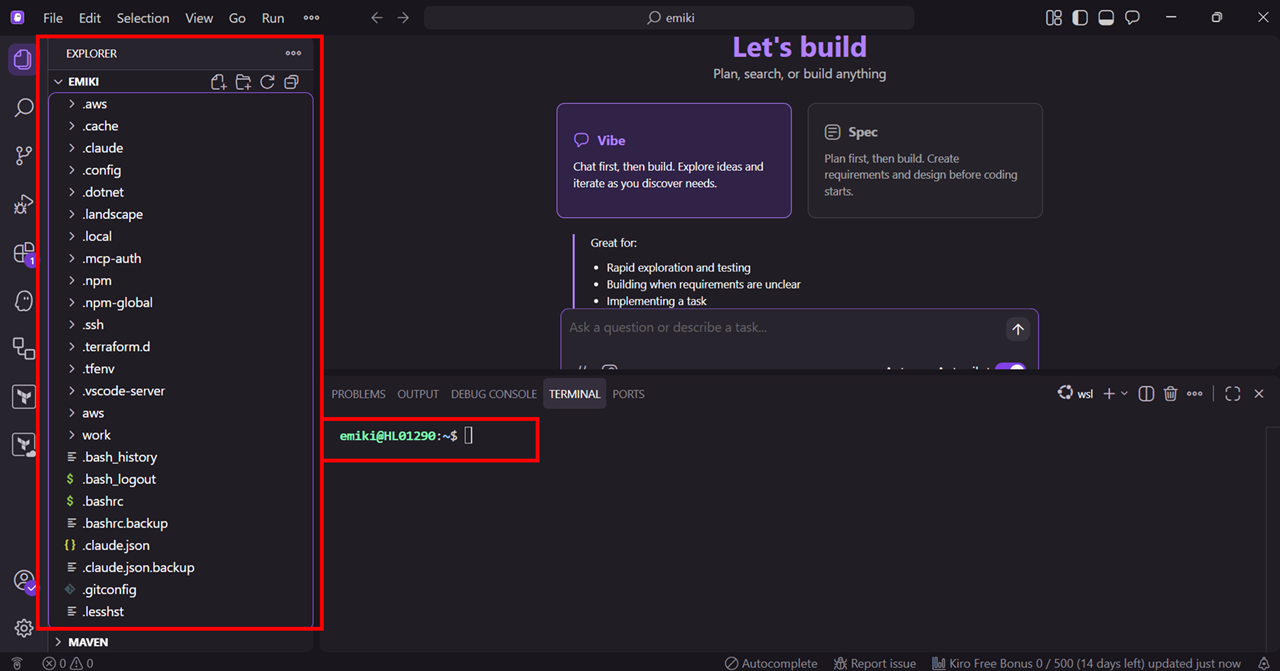
Task: Click the Kiro Free Bonus usage status
Action: pos(1085,663)
